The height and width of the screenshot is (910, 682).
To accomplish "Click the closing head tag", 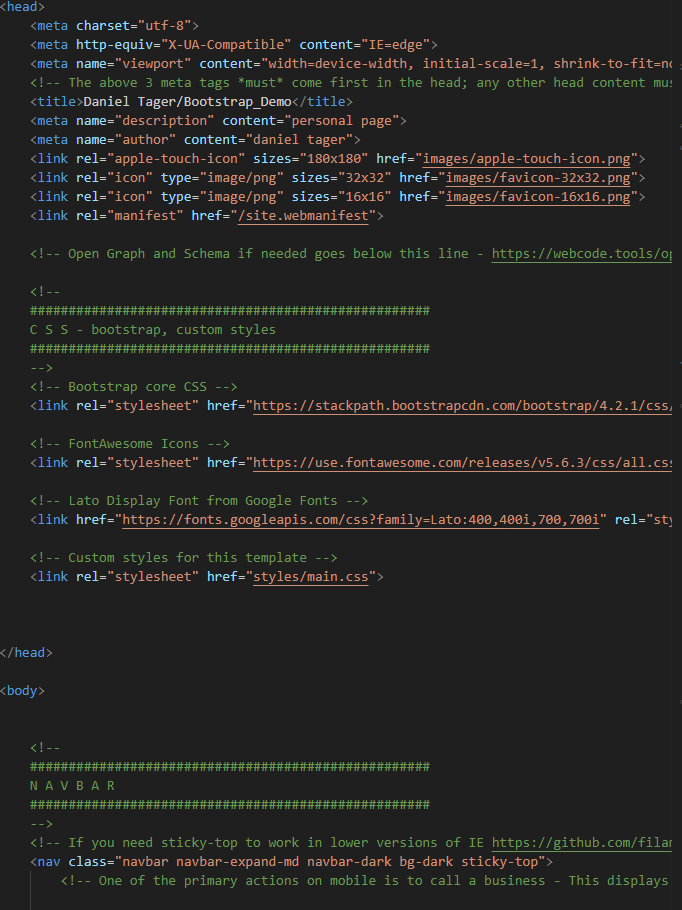I will click(26, 653).
